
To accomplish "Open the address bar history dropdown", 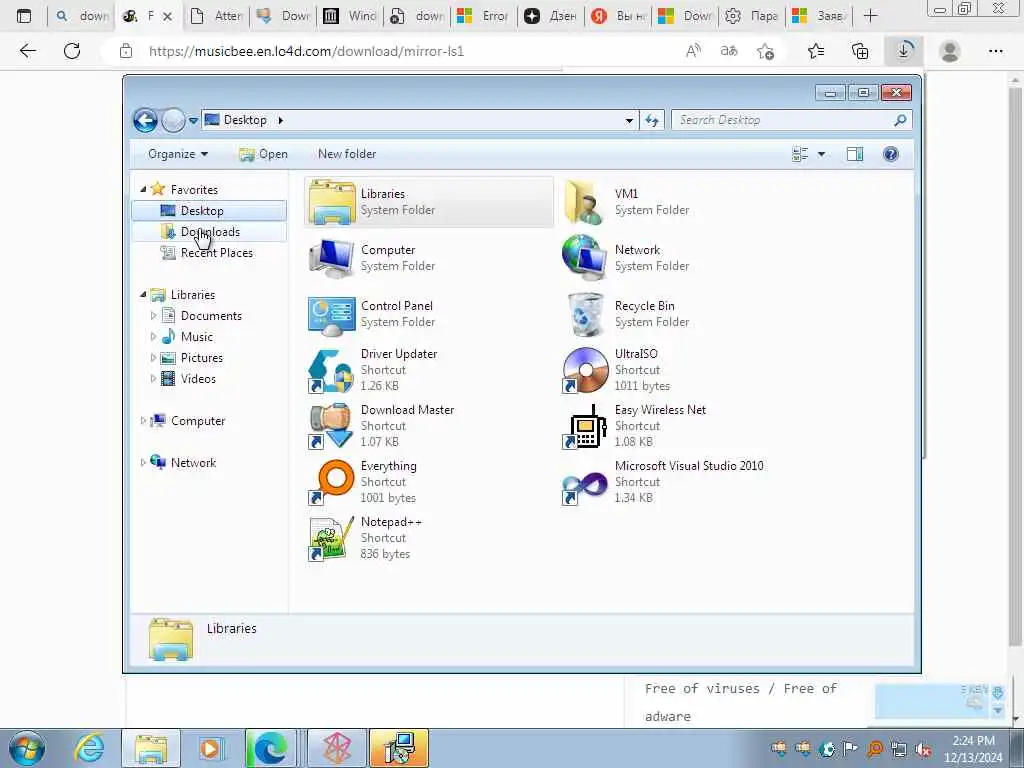I will point(629,120).
